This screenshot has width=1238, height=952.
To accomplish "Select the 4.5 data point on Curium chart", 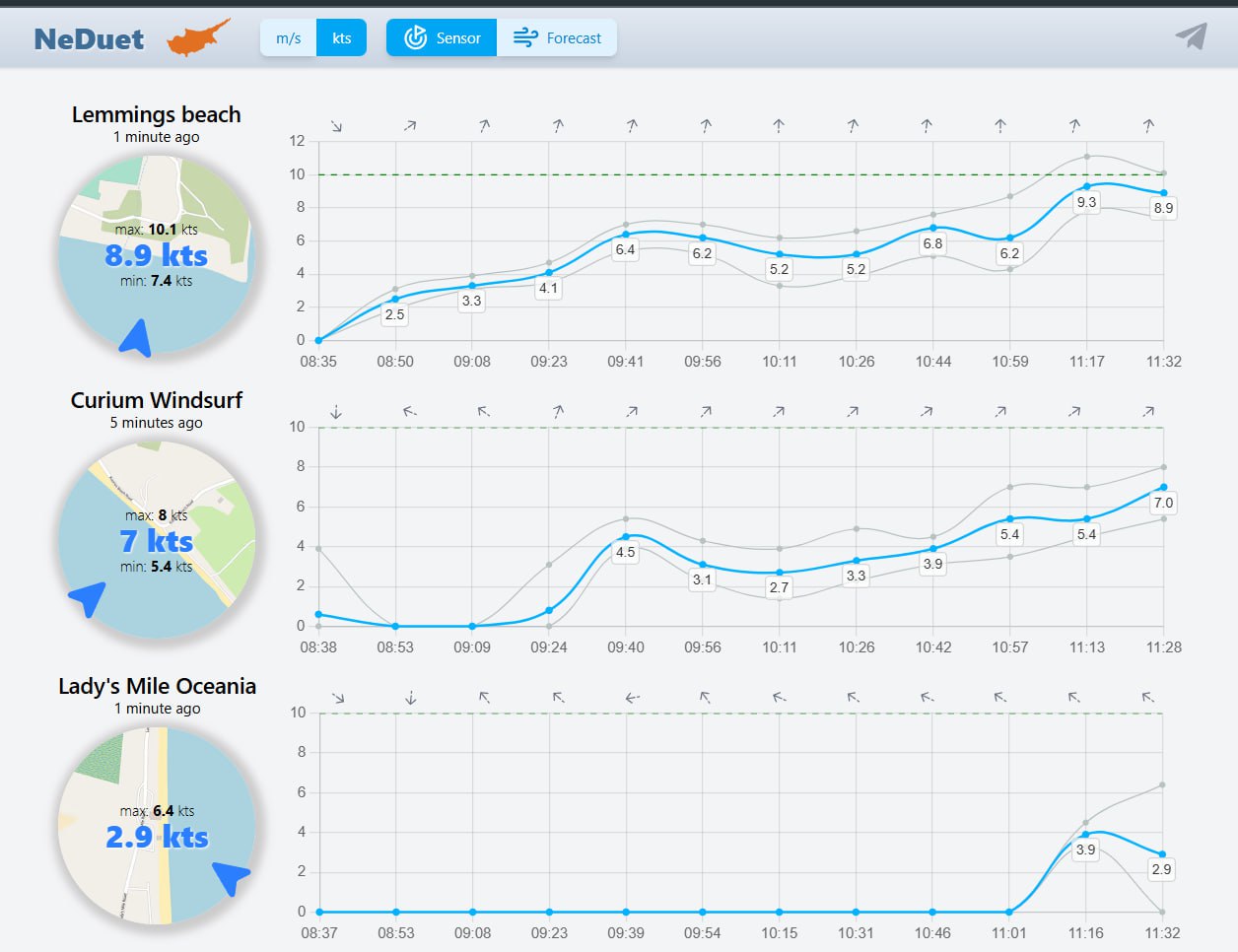I will coord(626,536).
